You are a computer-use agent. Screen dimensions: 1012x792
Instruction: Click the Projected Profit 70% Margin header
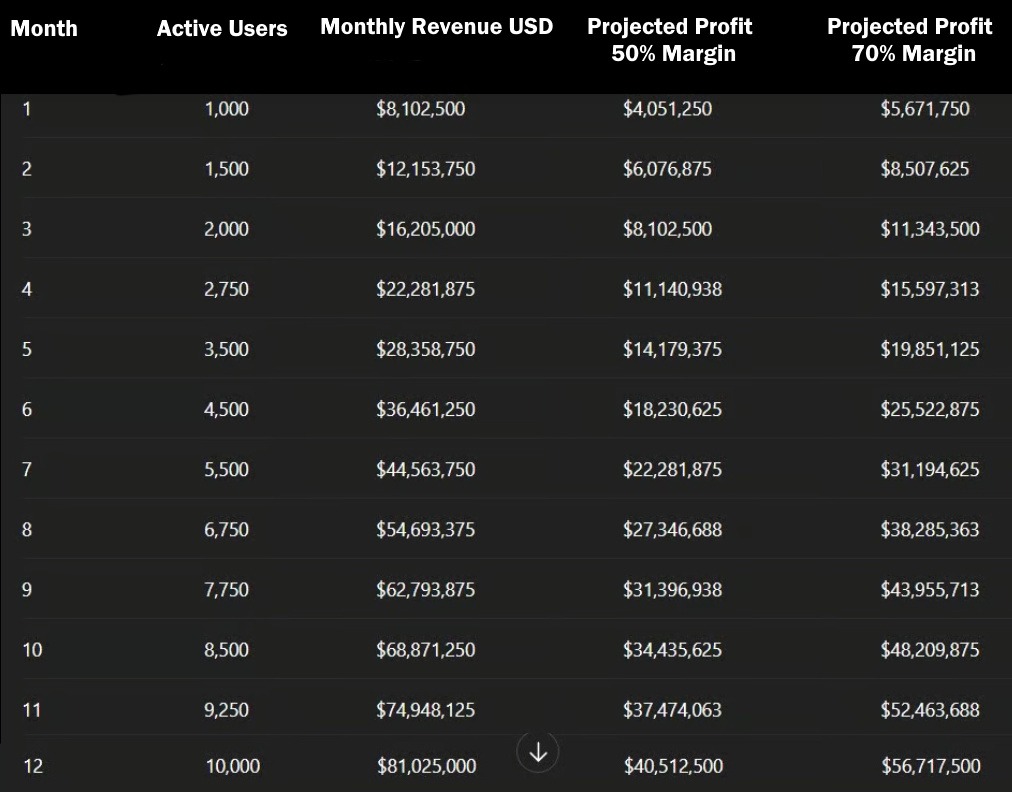tap(910, 40)
